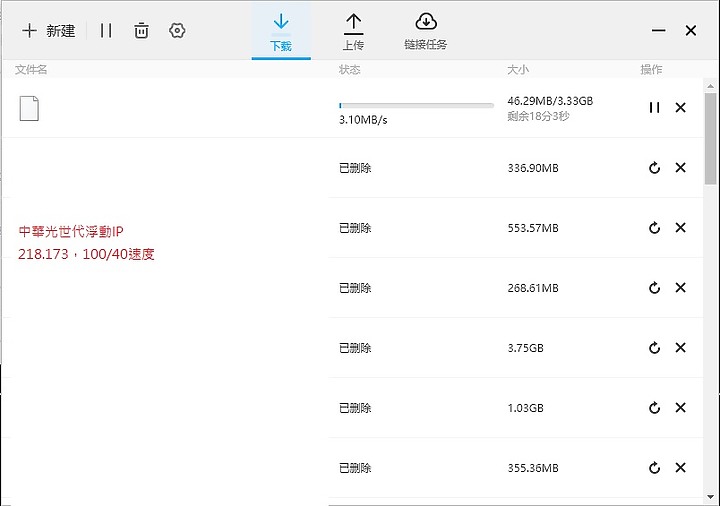Pause the 3.33GB download in progress
The height and width of the screenshot is (506, 720).
click(654, 107)
